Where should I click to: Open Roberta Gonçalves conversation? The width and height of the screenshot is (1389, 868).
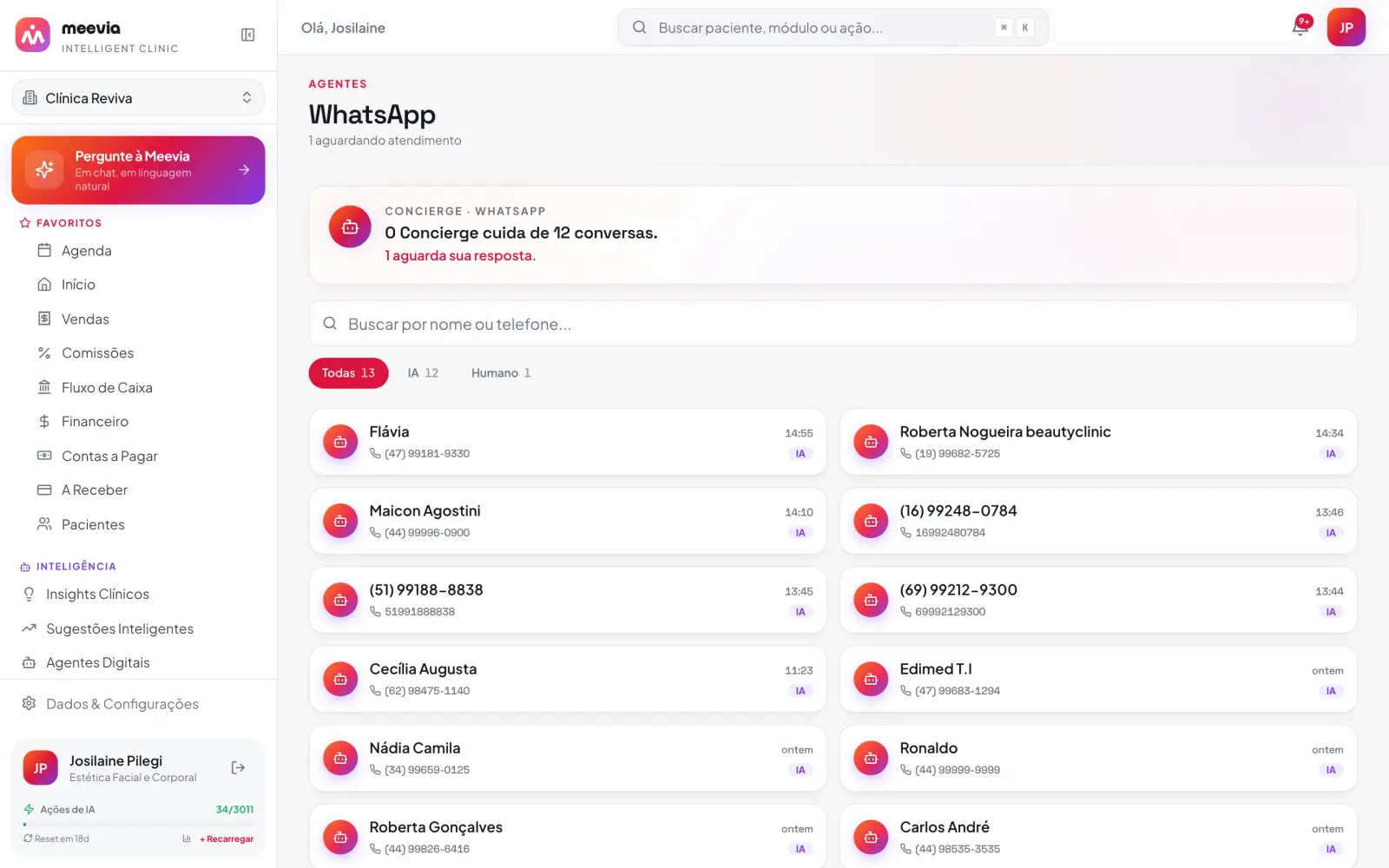568,837
